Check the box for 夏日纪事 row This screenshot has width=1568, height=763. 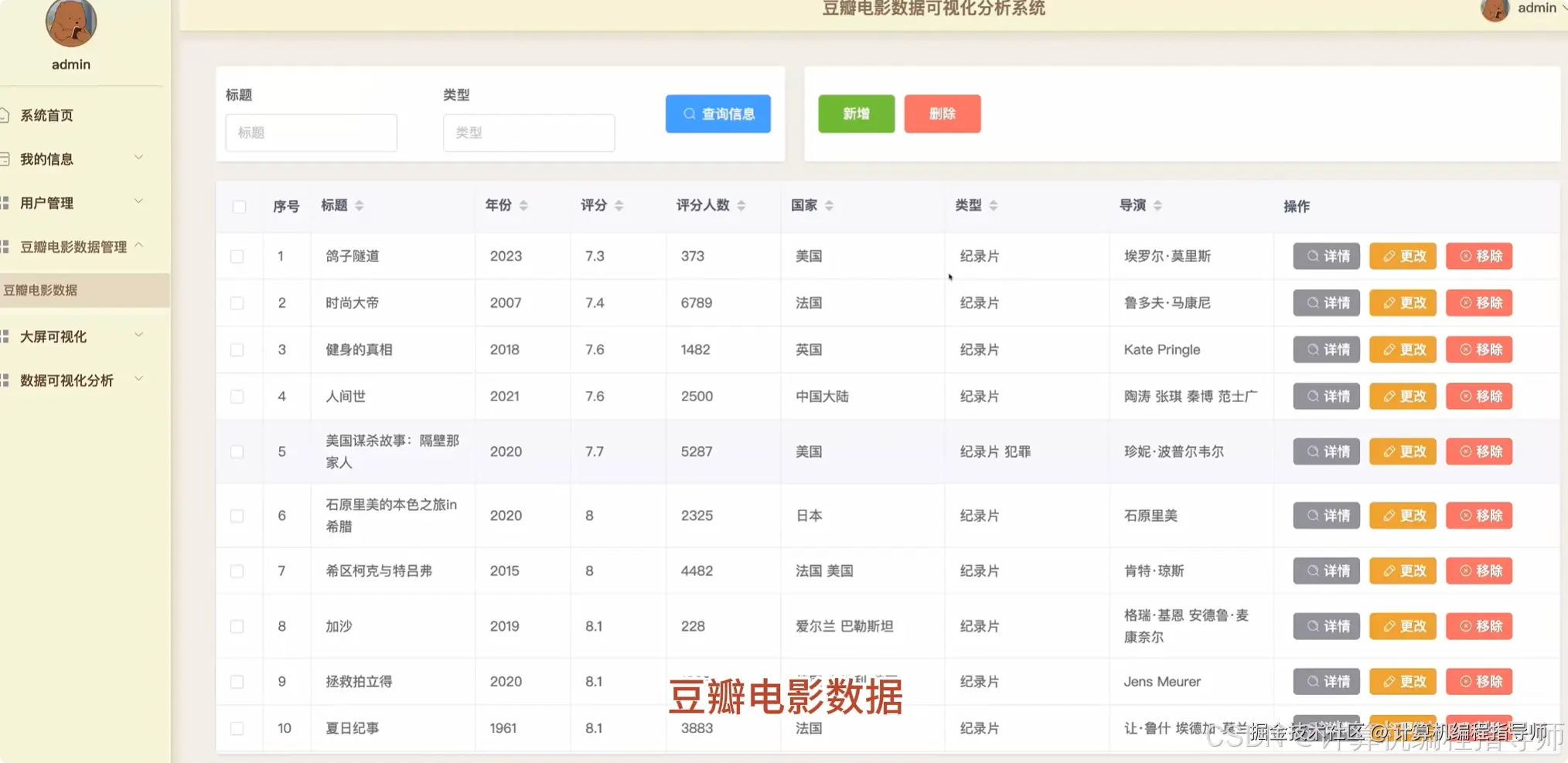[237, 729]
